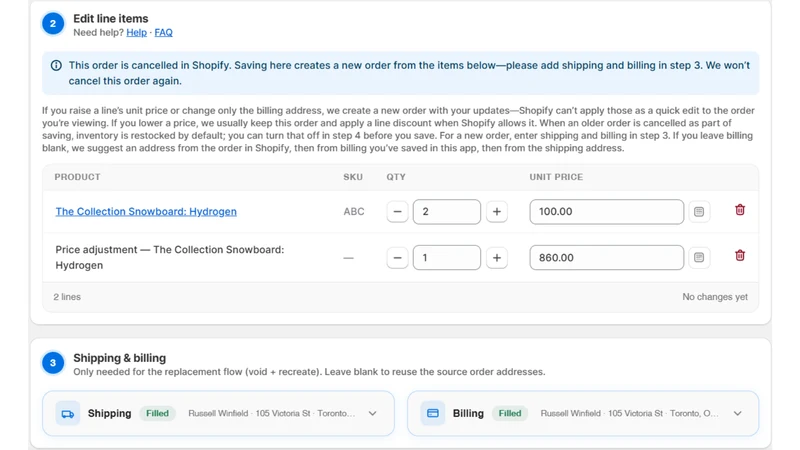This screenshot has width=800, height=450.
Task: Click quantity field showing 1
Action: pyautogui.click(x=446, y=258)
